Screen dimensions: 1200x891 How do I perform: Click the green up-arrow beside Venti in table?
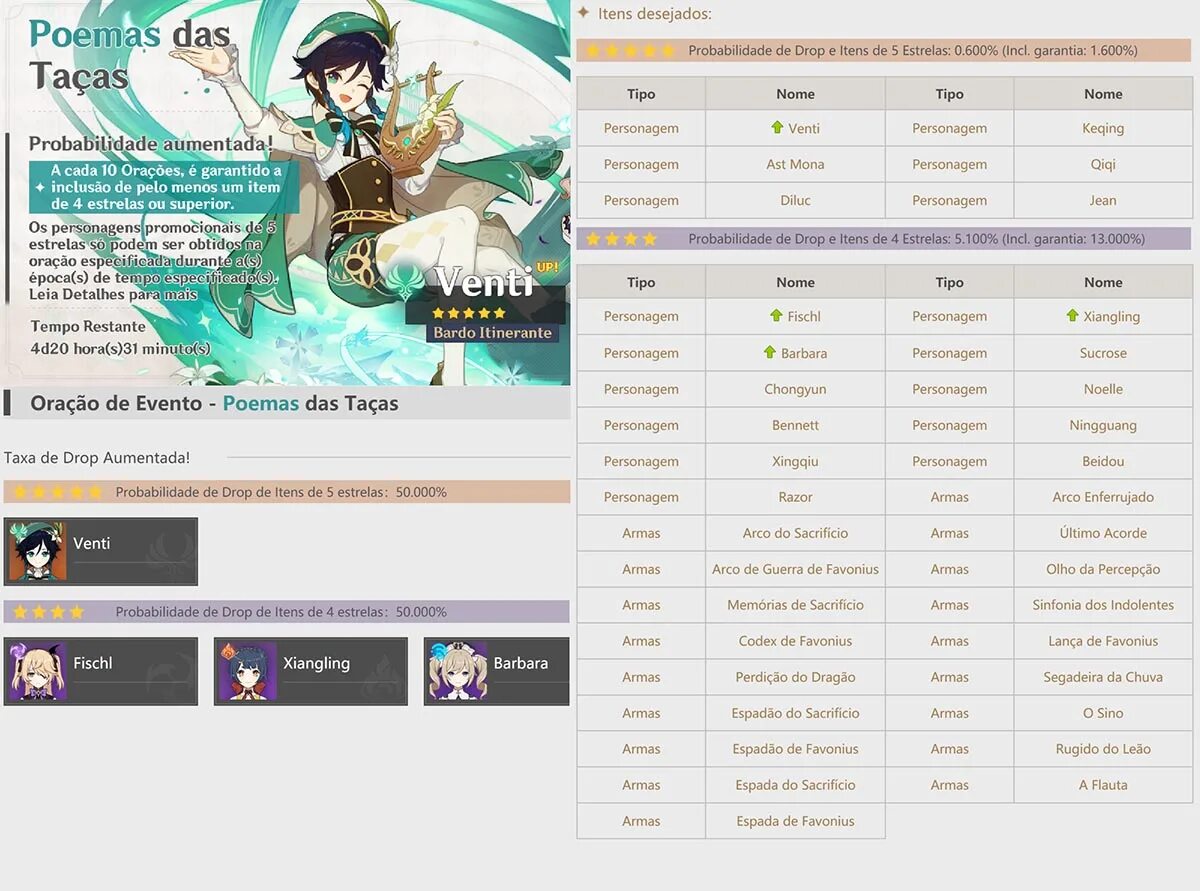click(777, 127)
